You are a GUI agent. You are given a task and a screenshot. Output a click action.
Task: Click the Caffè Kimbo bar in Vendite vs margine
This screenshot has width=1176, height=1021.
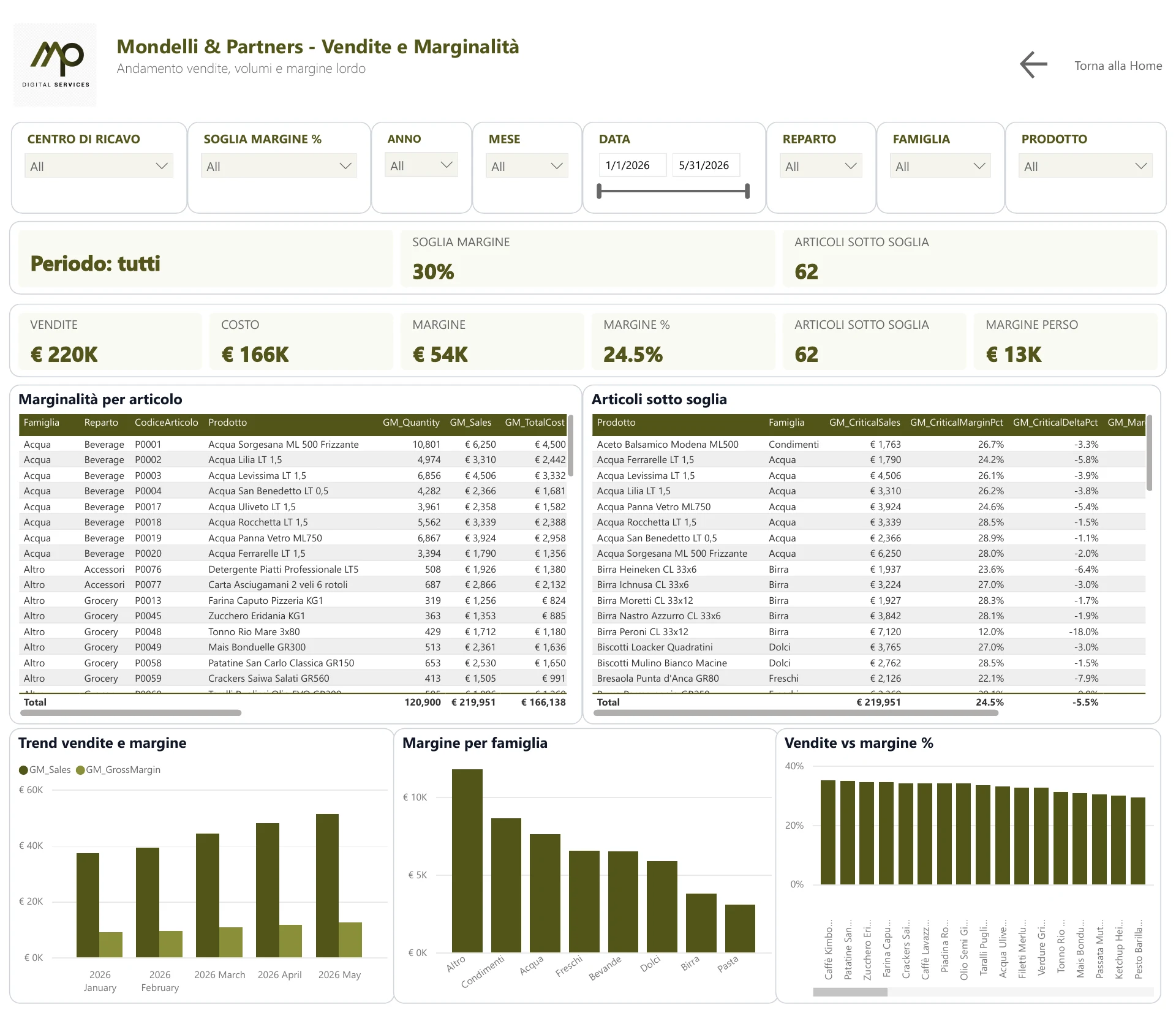[828, 832]
